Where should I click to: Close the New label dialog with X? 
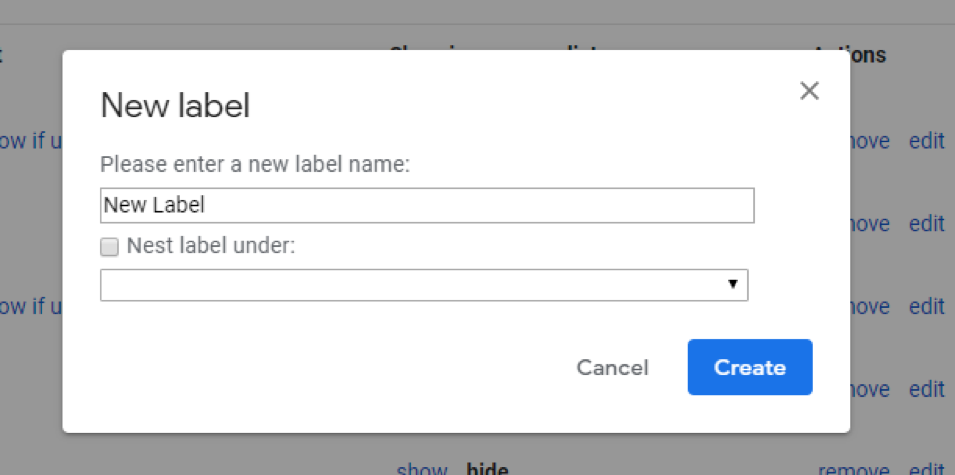pos(810,91)
